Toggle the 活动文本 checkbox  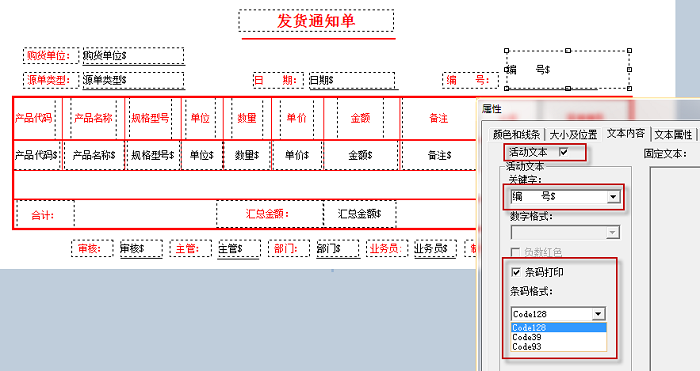563,152
